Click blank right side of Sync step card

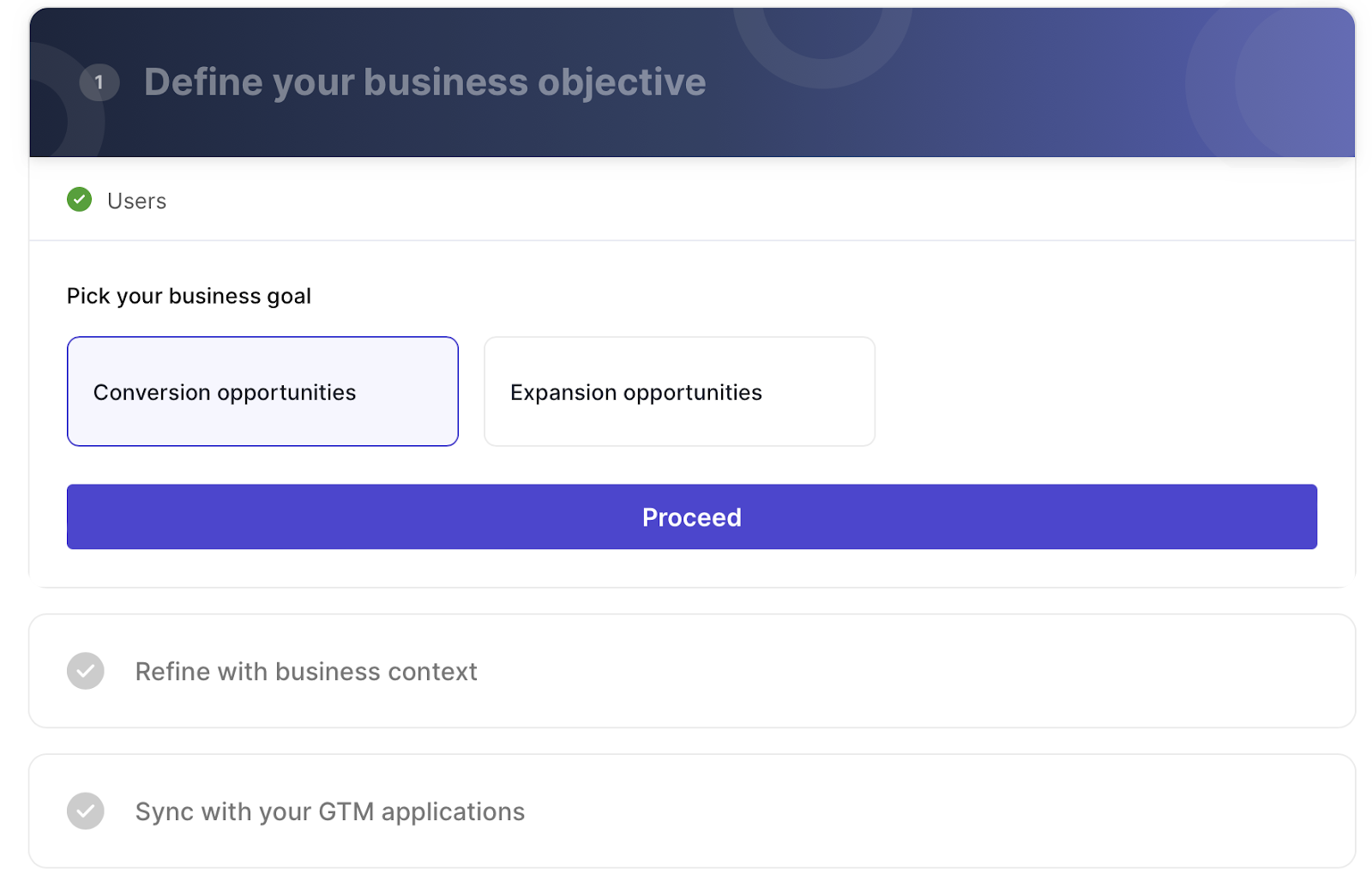pyautogui.click(x=1029, y=811)
